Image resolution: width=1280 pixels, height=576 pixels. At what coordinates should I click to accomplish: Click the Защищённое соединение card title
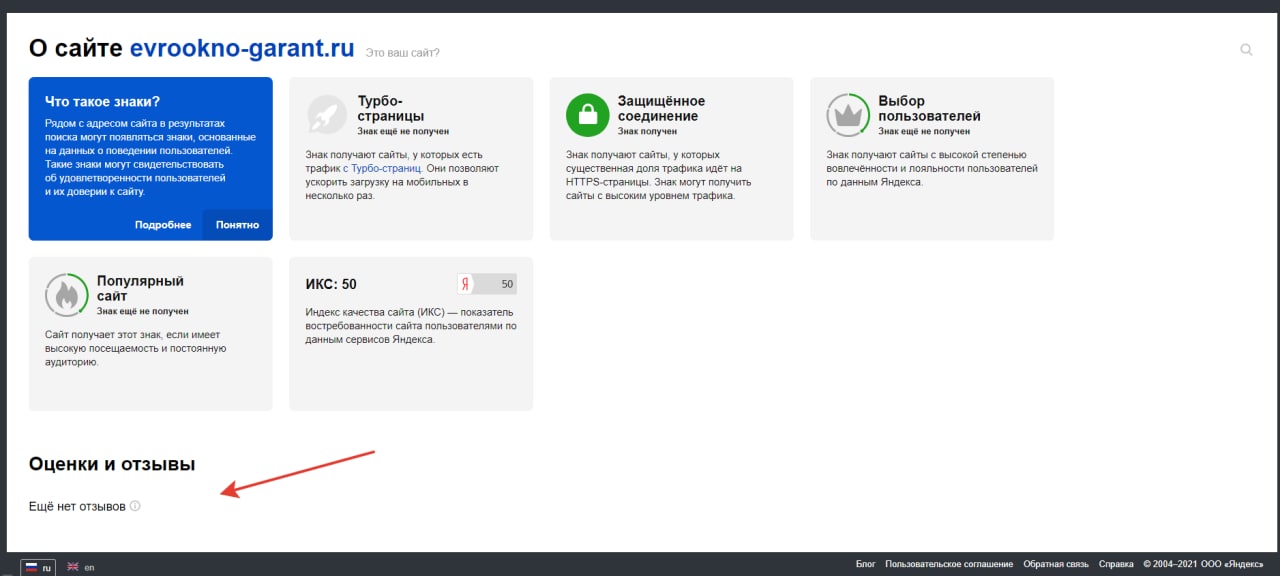point(661,108)
